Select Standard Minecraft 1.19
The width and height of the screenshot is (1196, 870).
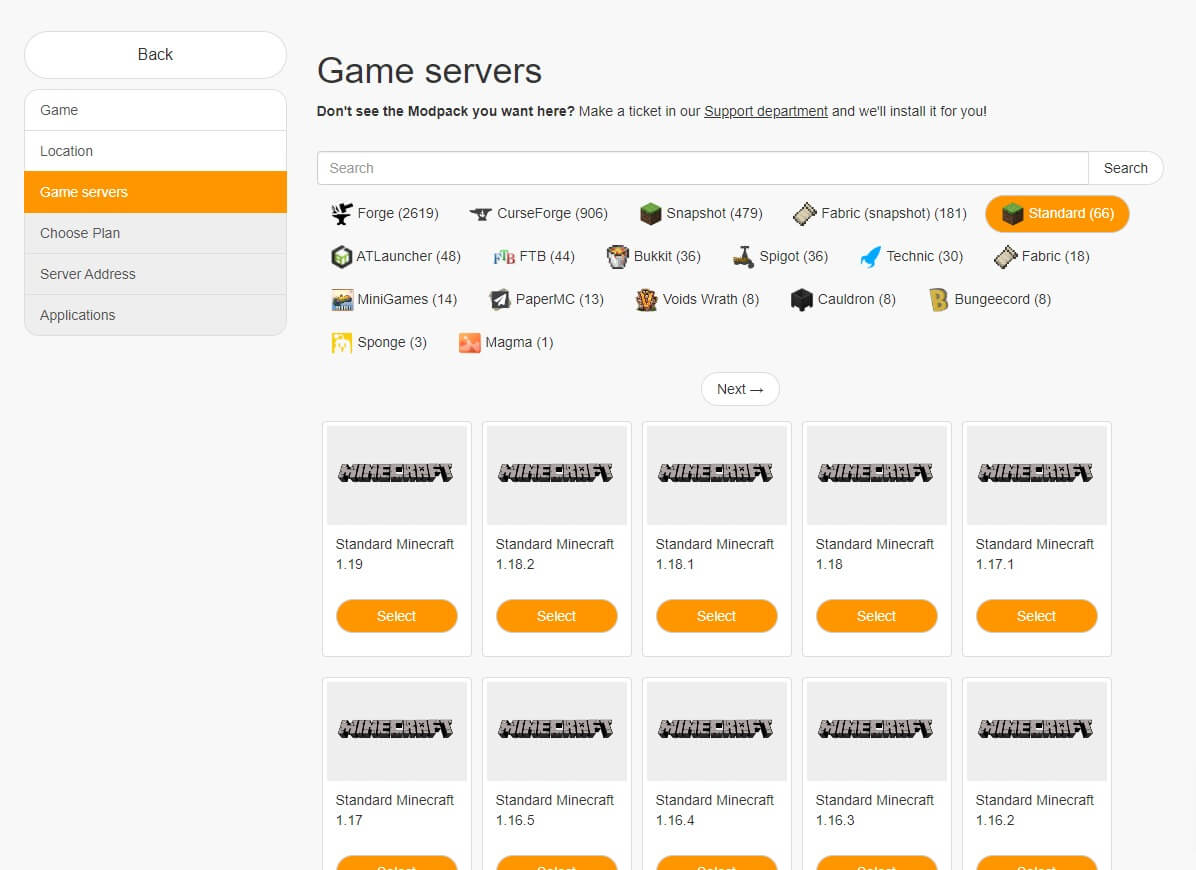click(397, 616)
